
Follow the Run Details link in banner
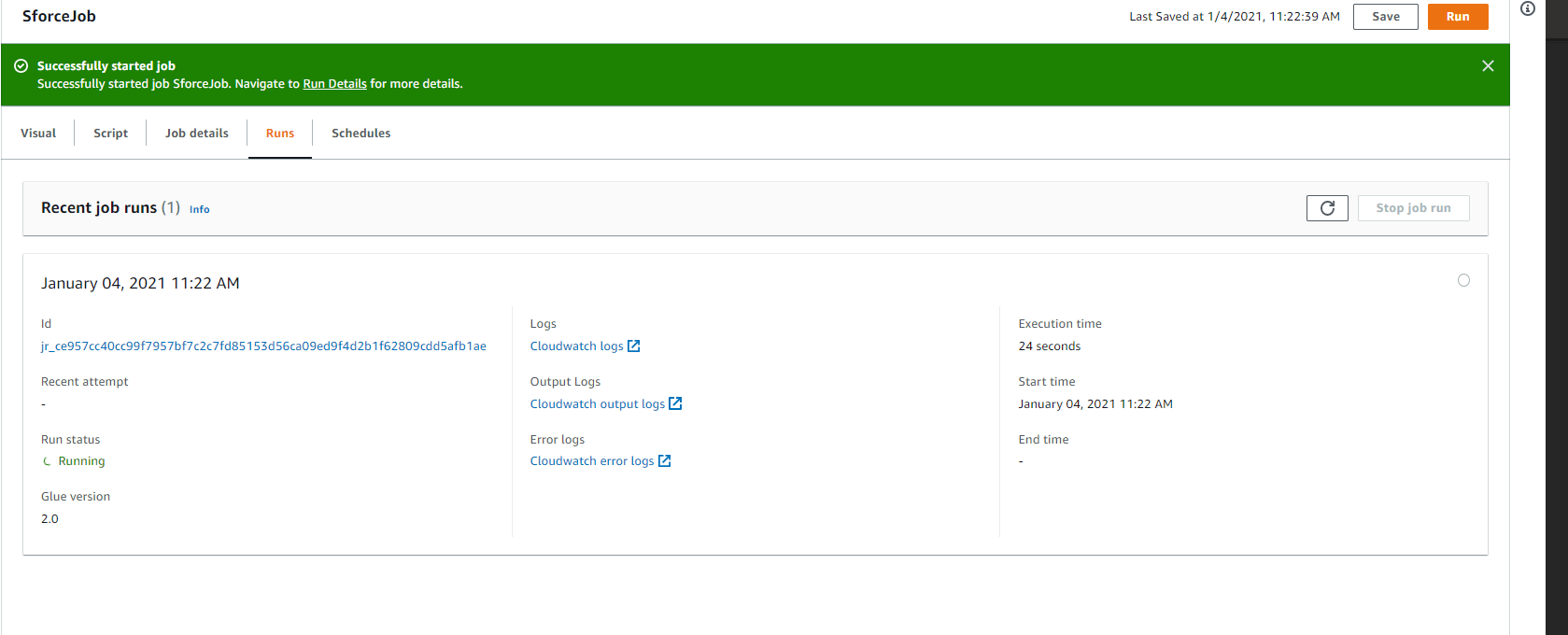pyautogui.click(x=334, y=84)
